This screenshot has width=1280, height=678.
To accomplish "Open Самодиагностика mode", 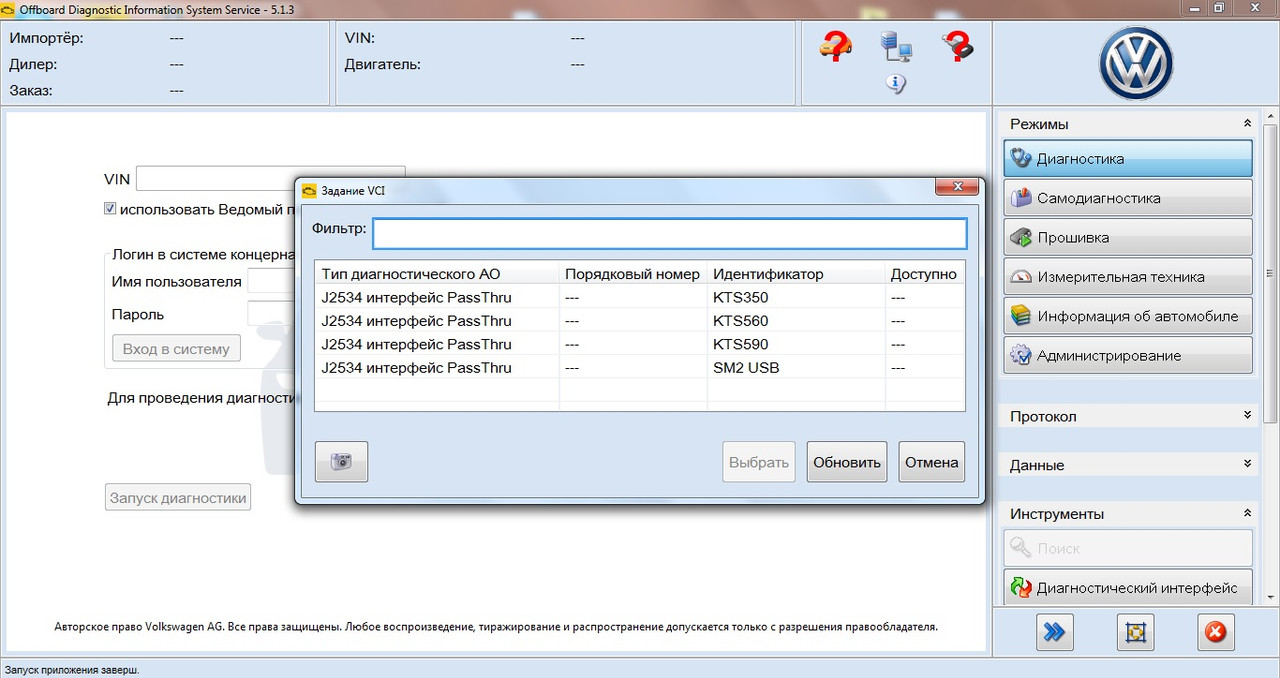I will [1128, 198].
